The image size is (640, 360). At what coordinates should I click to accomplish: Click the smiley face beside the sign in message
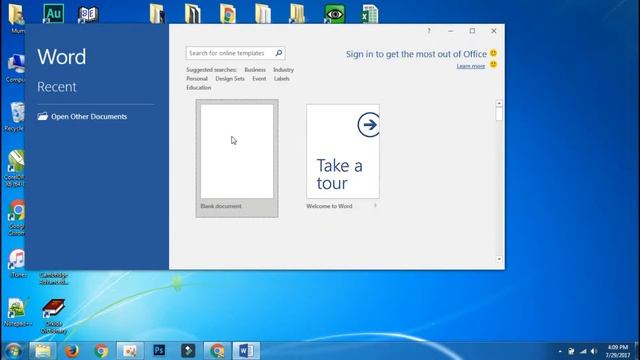493,53
